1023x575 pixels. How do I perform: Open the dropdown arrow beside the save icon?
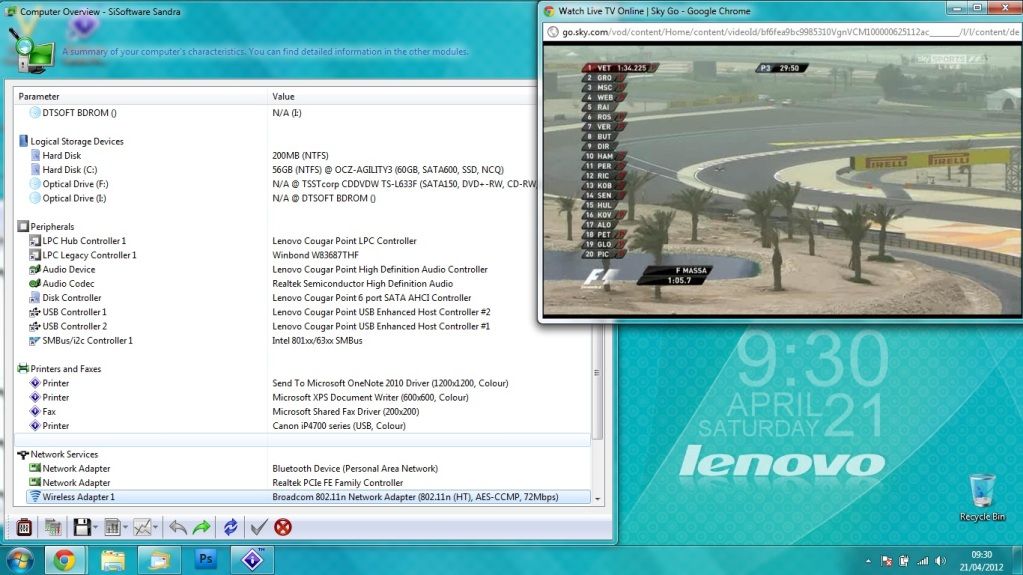[96, 527]
